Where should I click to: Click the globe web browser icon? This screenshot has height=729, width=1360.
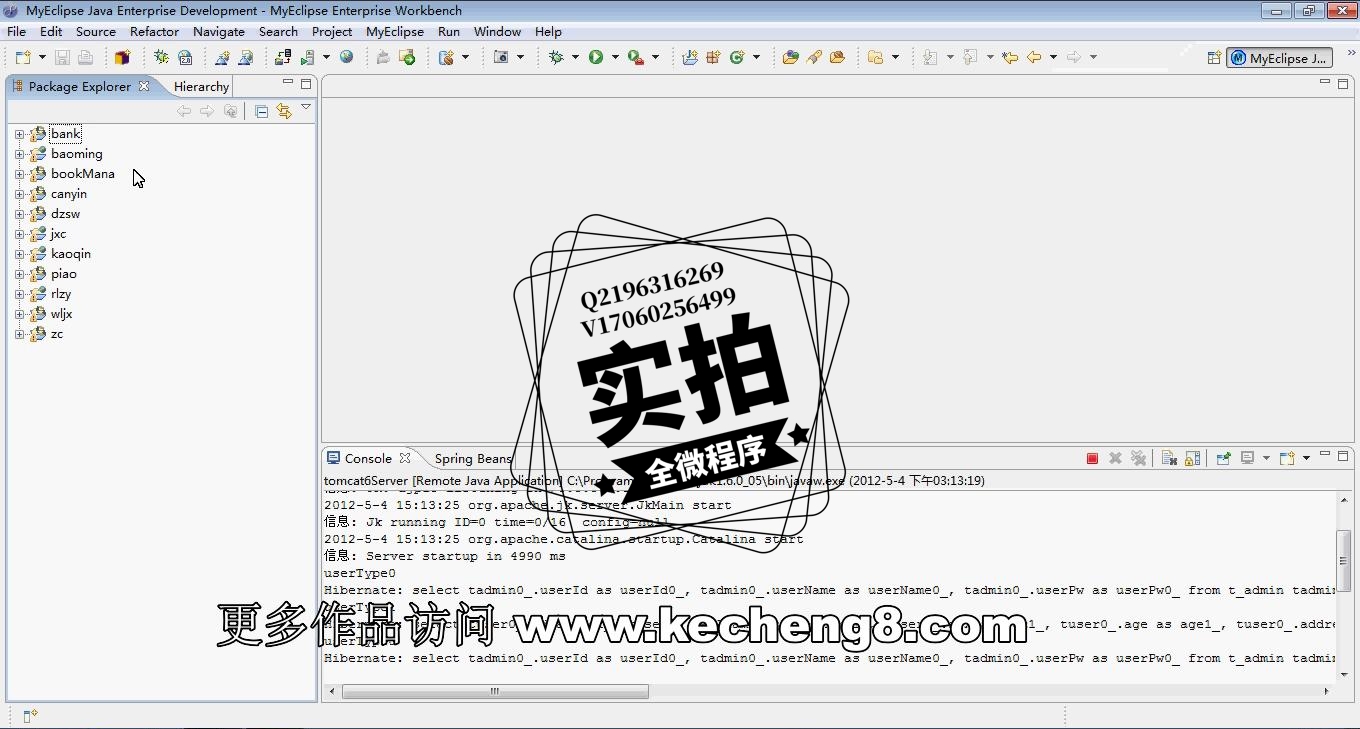point(346,57)
